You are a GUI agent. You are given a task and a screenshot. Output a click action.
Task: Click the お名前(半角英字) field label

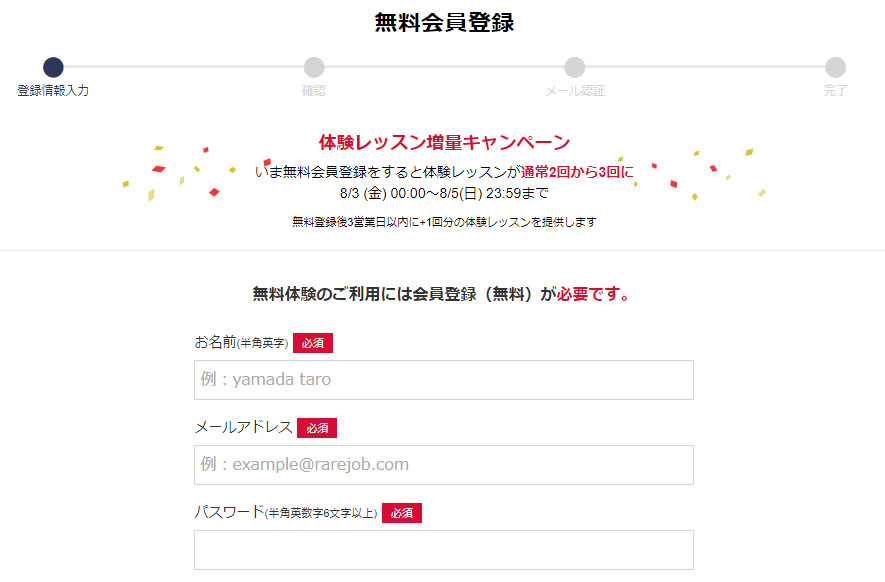point(241,342)
